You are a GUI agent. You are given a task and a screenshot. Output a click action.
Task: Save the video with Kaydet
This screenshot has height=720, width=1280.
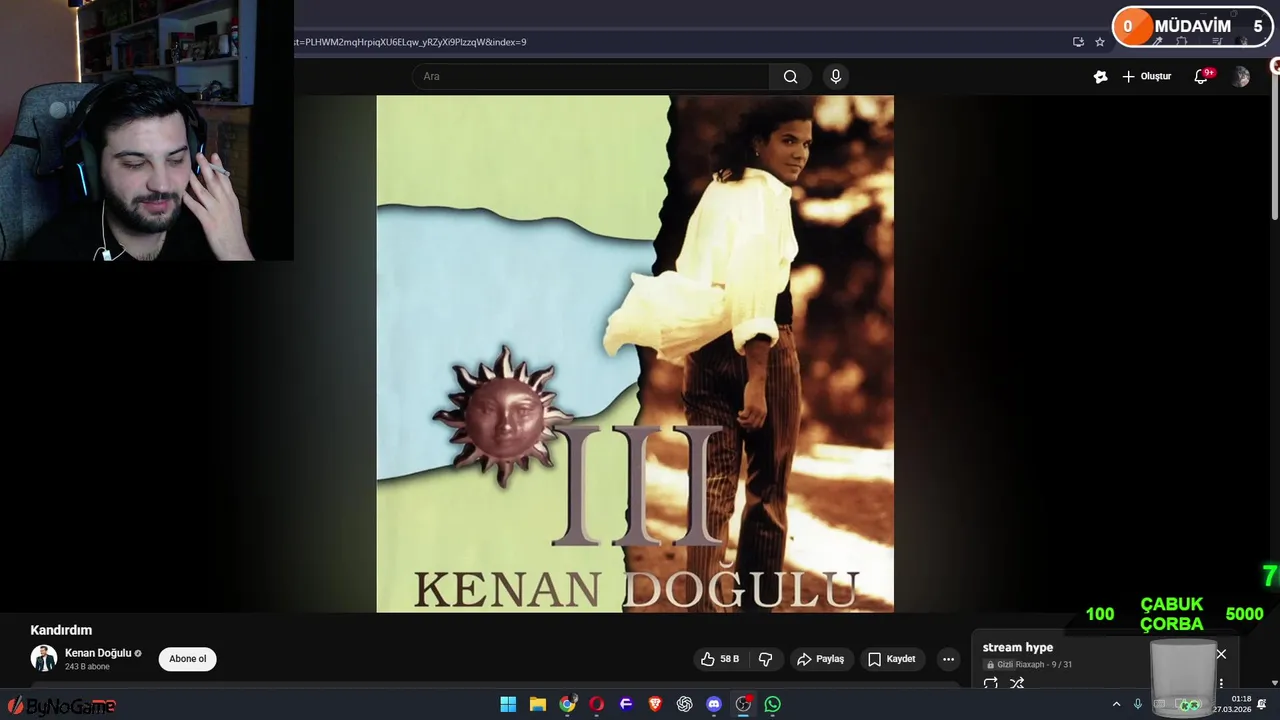coord(891,659)
